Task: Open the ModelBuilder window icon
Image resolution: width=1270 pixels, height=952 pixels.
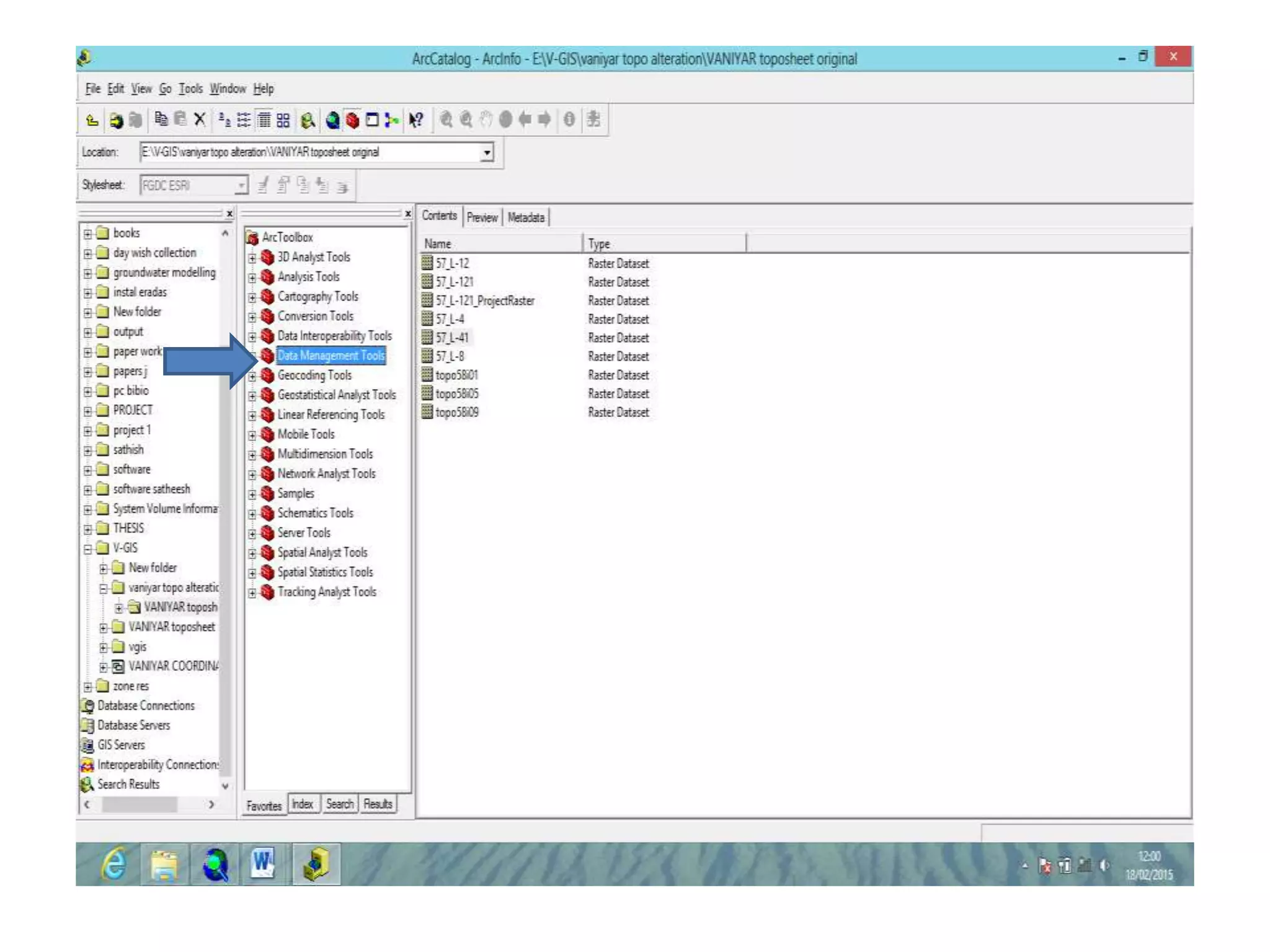Action: pos(391,120)
